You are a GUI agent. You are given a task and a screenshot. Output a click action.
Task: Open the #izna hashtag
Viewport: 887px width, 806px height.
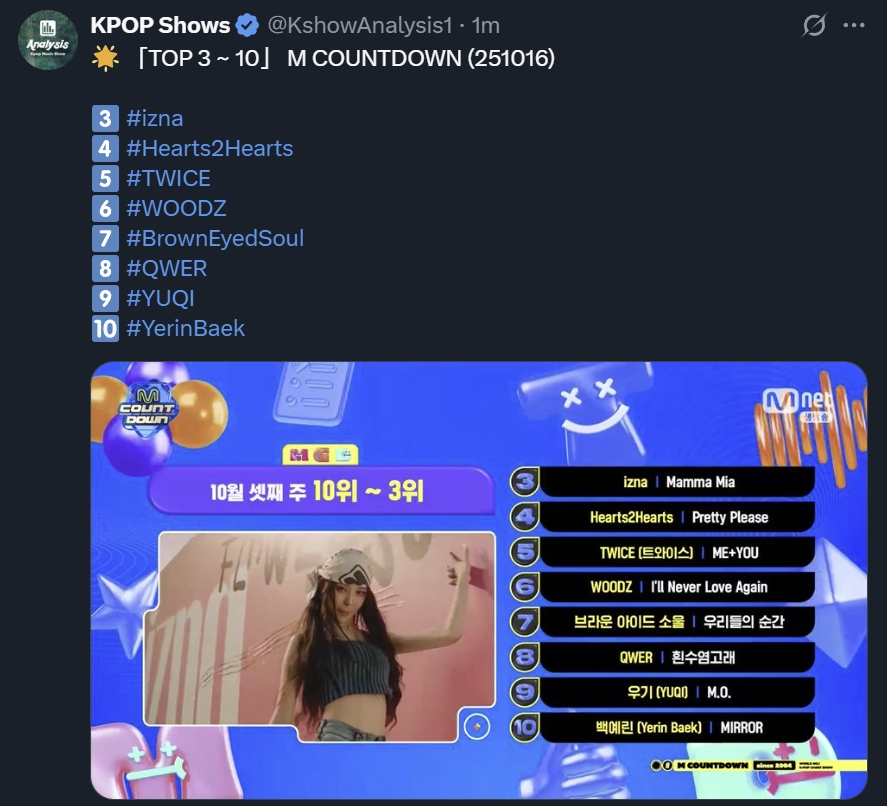[155, 119]
